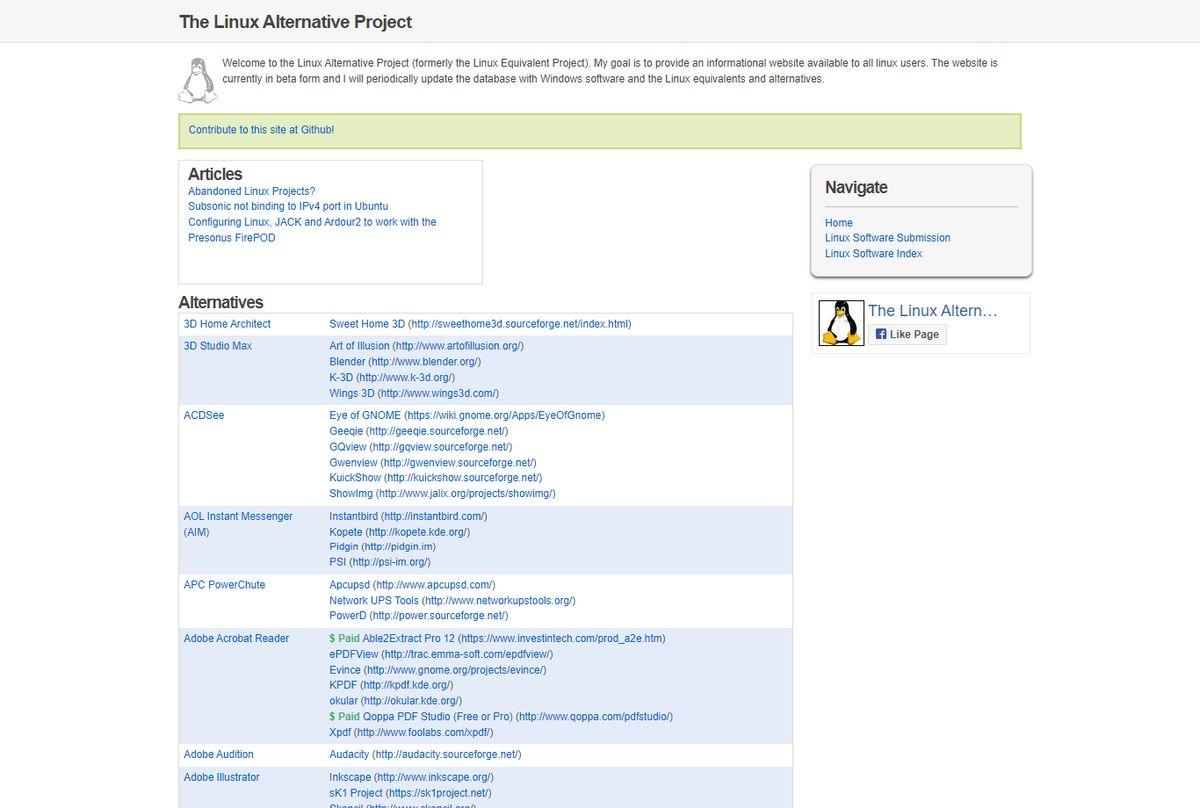This screenshot has width=1200, height=808.
Task: Click the penguin thumbnail in the Facebook widget
Action: tap(841, 323)
